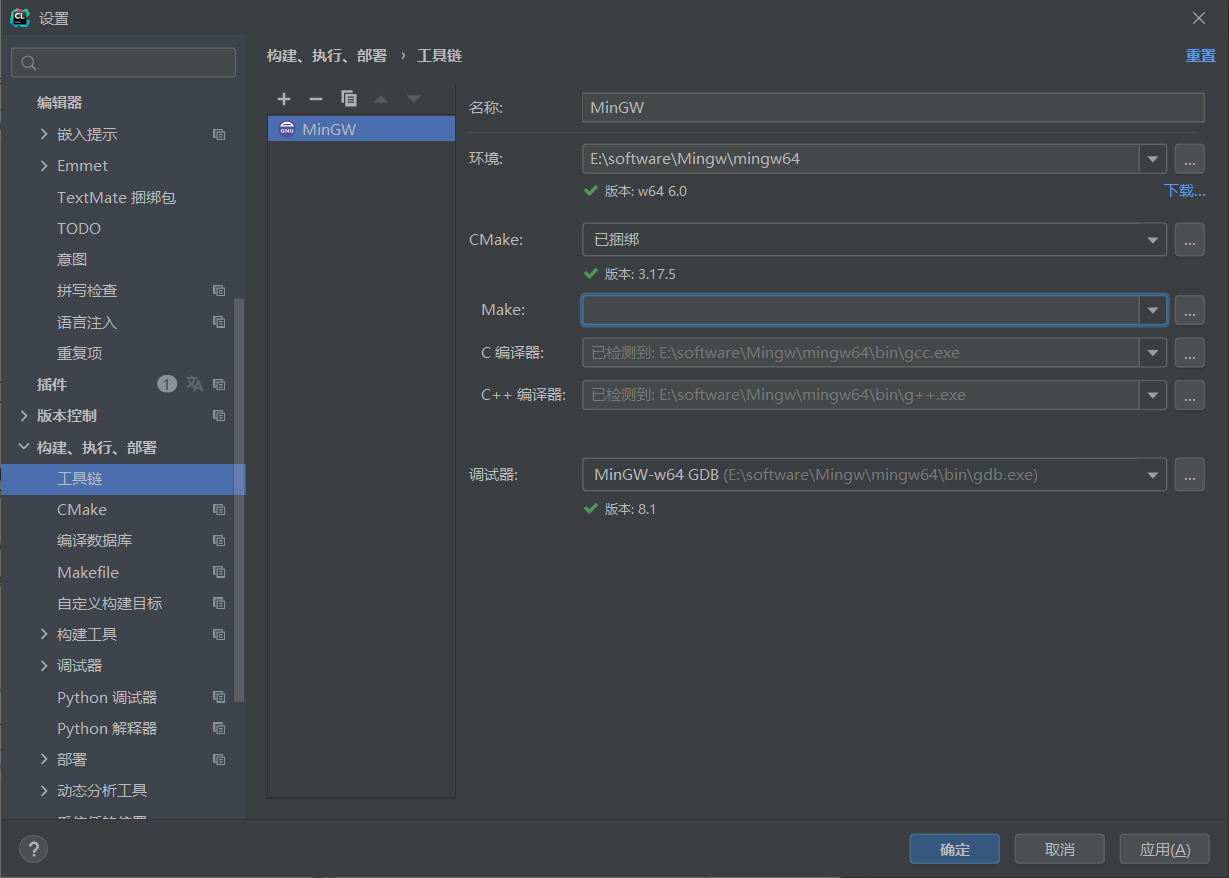Click the project-level icon beside 嵌入提示
This screenshot has height=878, width=1229.
click(219, 134)
